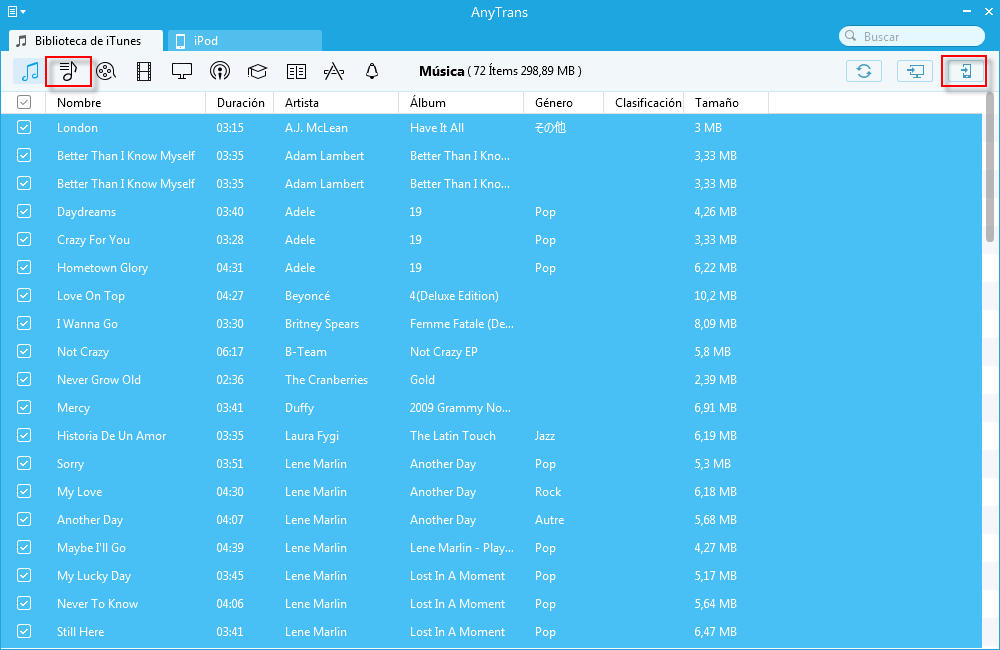Switch to the Biblioteca de iTunes tab
The image size is (1000, 650).
point(86,41)
